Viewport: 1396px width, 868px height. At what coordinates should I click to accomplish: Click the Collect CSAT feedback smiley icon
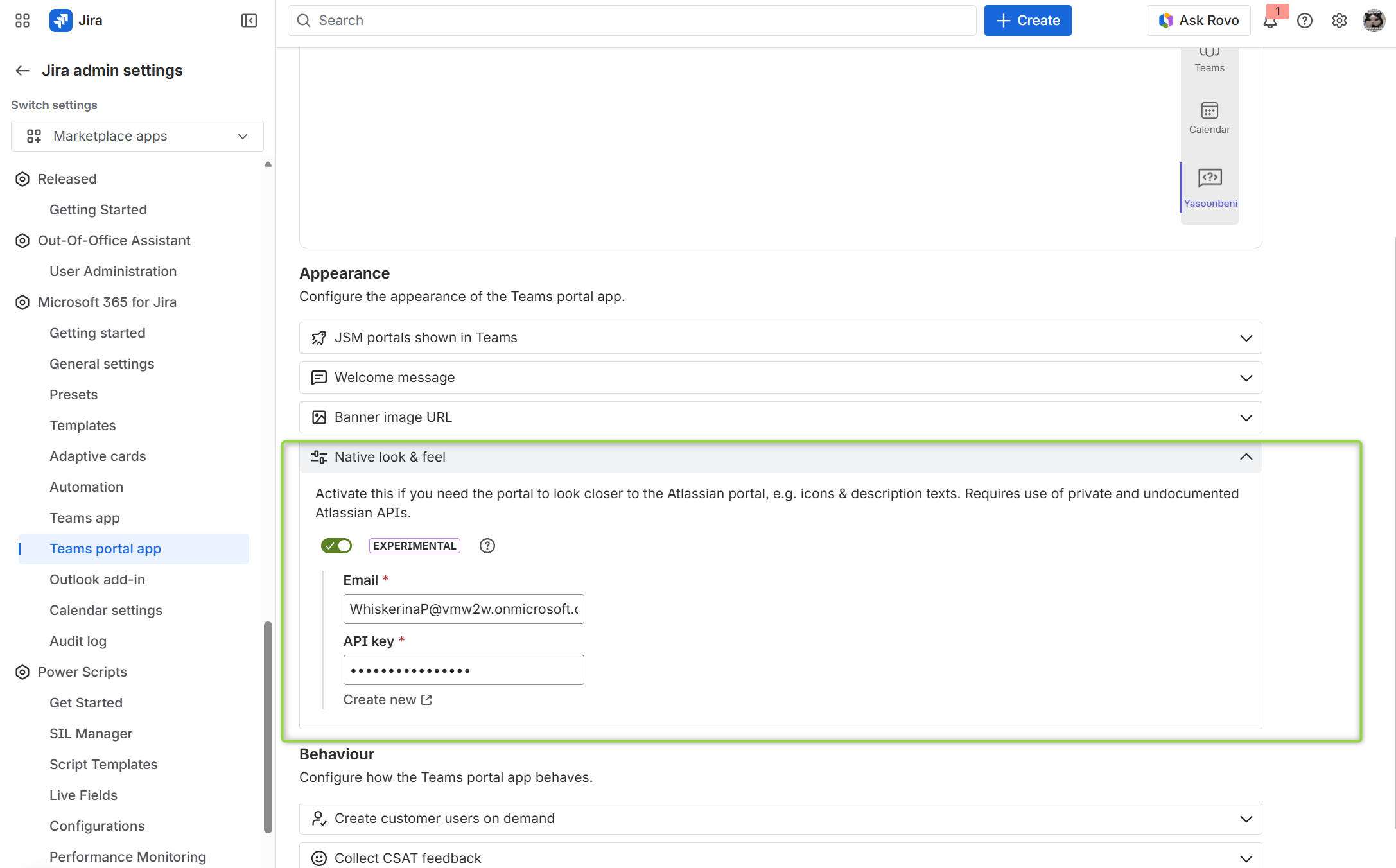click(318, 858)
